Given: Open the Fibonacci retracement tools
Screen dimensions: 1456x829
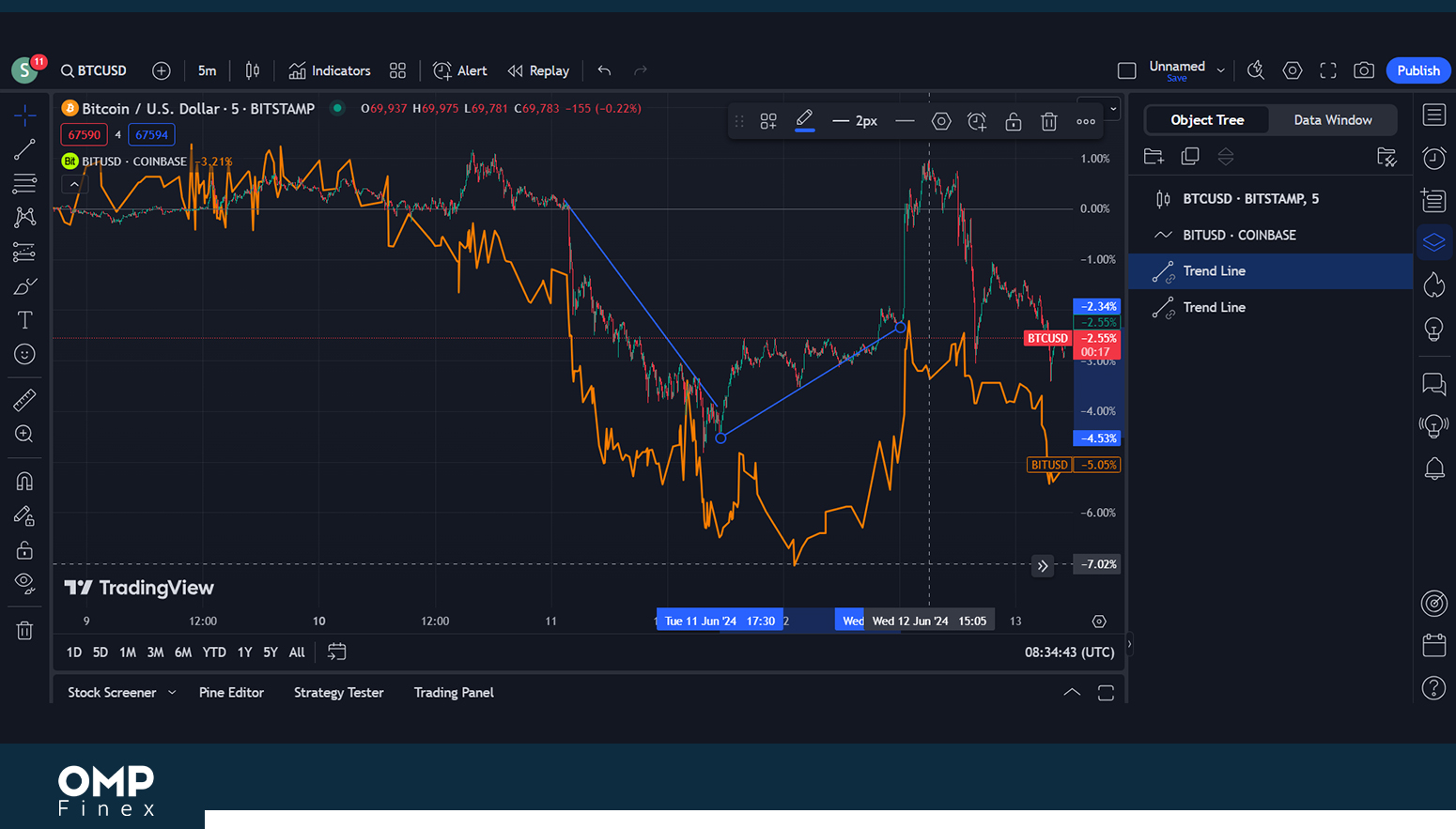Looking at the screenshot, I should click(x=24, y=183).
